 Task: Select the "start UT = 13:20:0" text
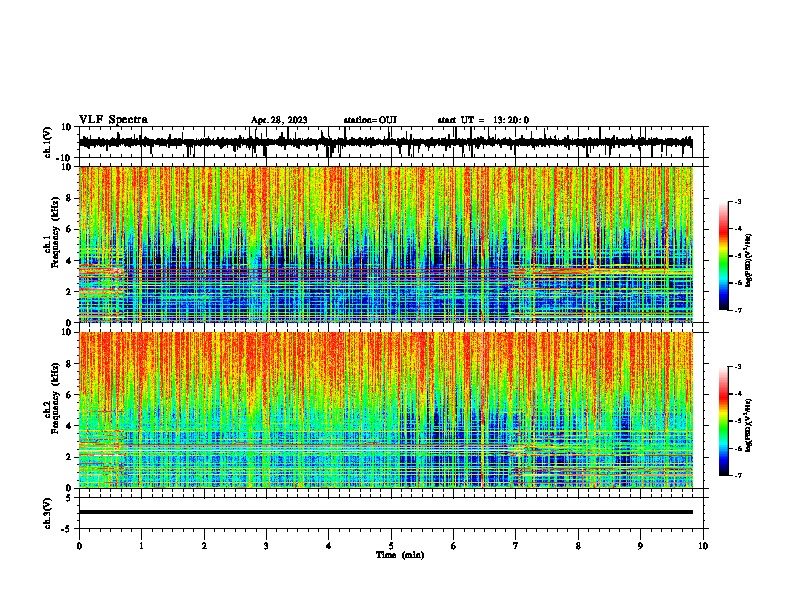[x=483, y=120]
